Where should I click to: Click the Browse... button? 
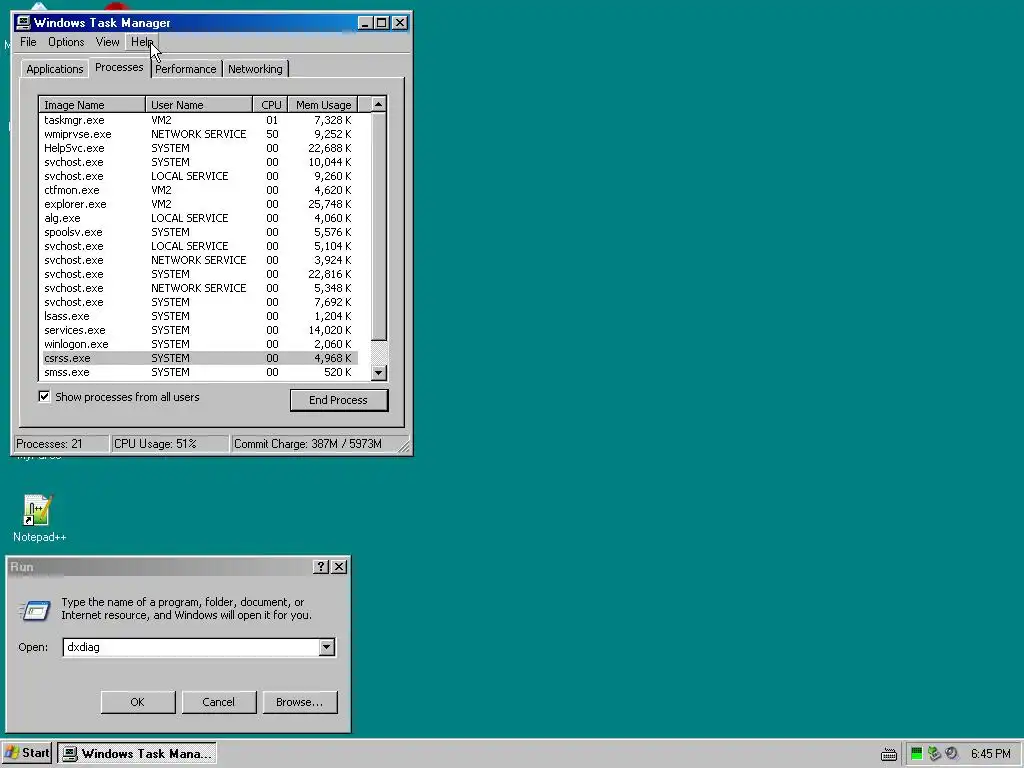click(299, 702)
